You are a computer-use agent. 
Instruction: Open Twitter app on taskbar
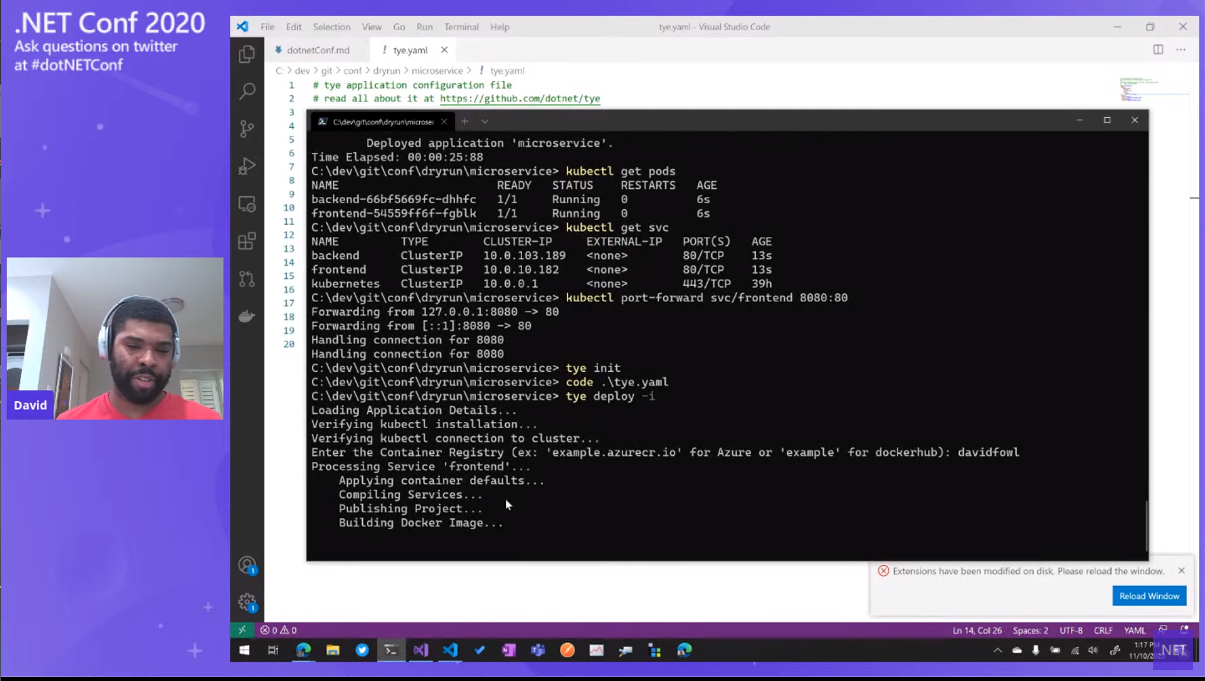click(x=362, y=650)
